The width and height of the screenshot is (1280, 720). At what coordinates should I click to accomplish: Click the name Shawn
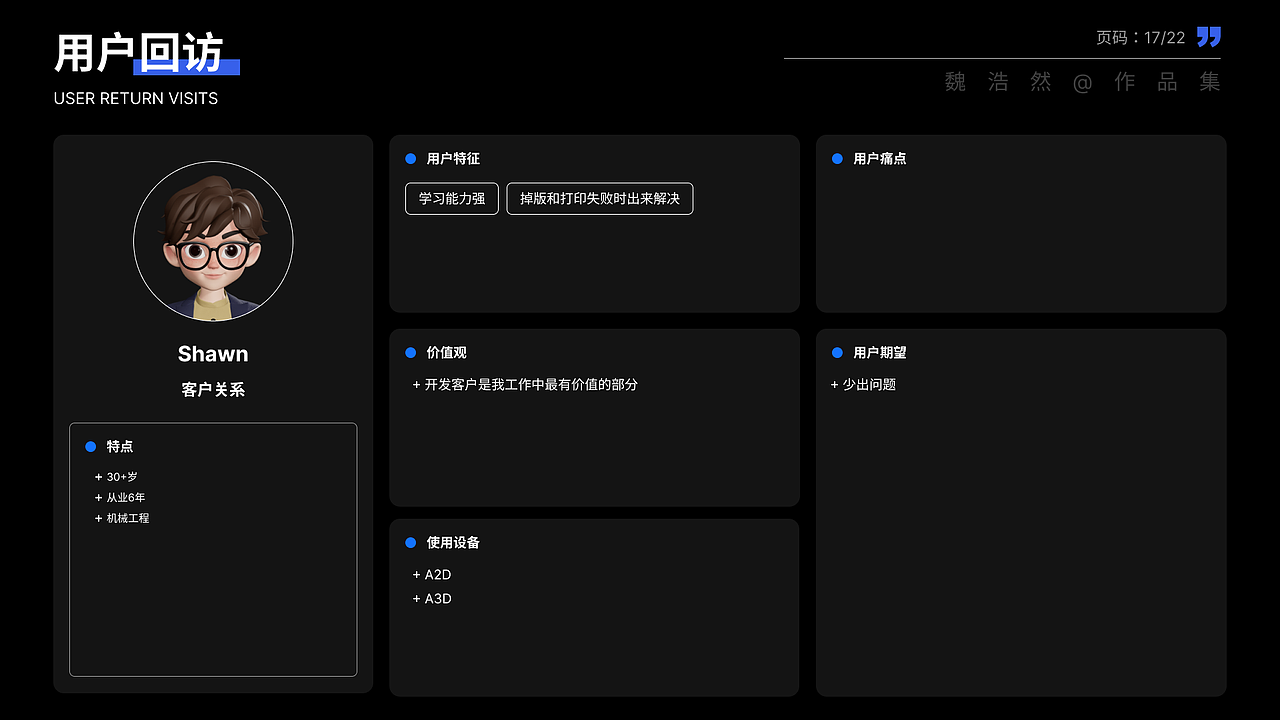[x=212, y=353]
